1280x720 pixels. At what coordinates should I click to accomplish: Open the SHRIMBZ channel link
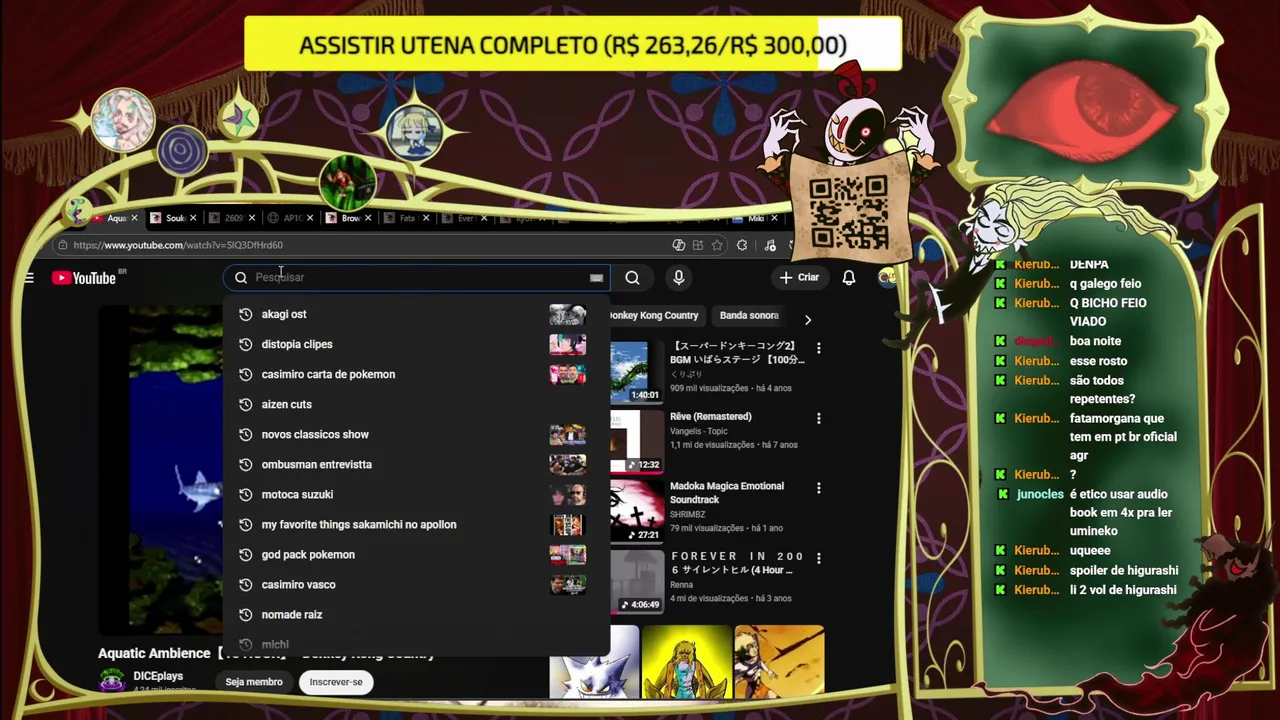point(687,514)
